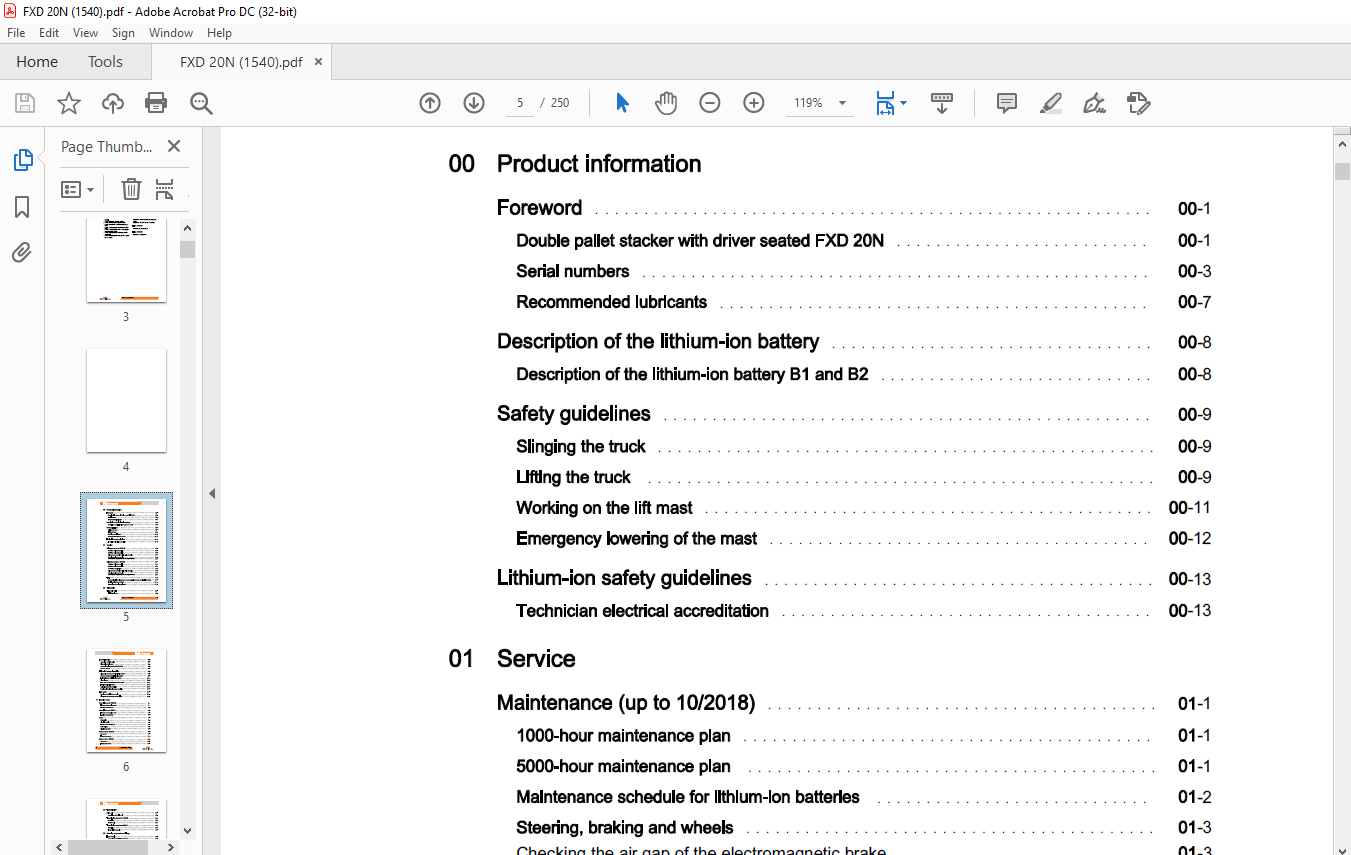Go to previous page arrow
Screen dimensions: 1351x855
430,103
